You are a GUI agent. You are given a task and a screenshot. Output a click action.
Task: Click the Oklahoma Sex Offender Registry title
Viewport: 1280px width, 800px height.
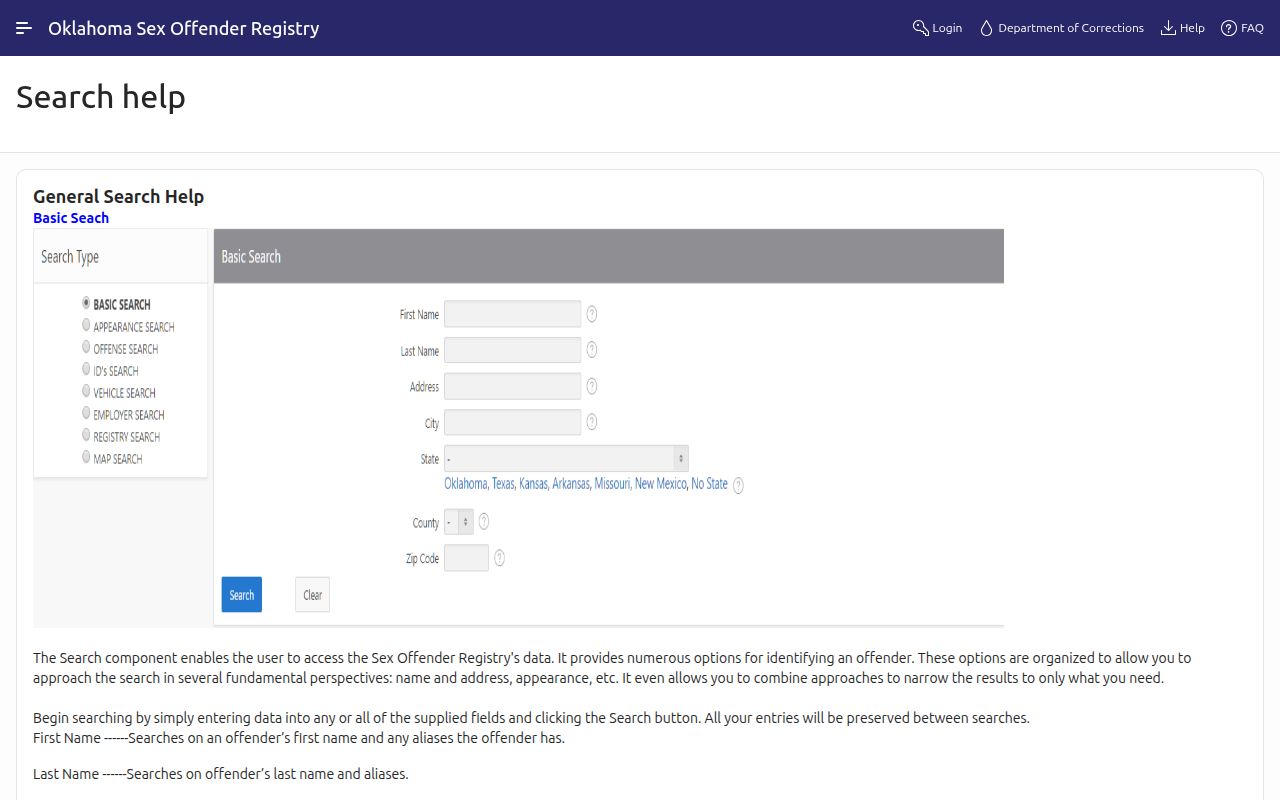click(x=184, y=28)
